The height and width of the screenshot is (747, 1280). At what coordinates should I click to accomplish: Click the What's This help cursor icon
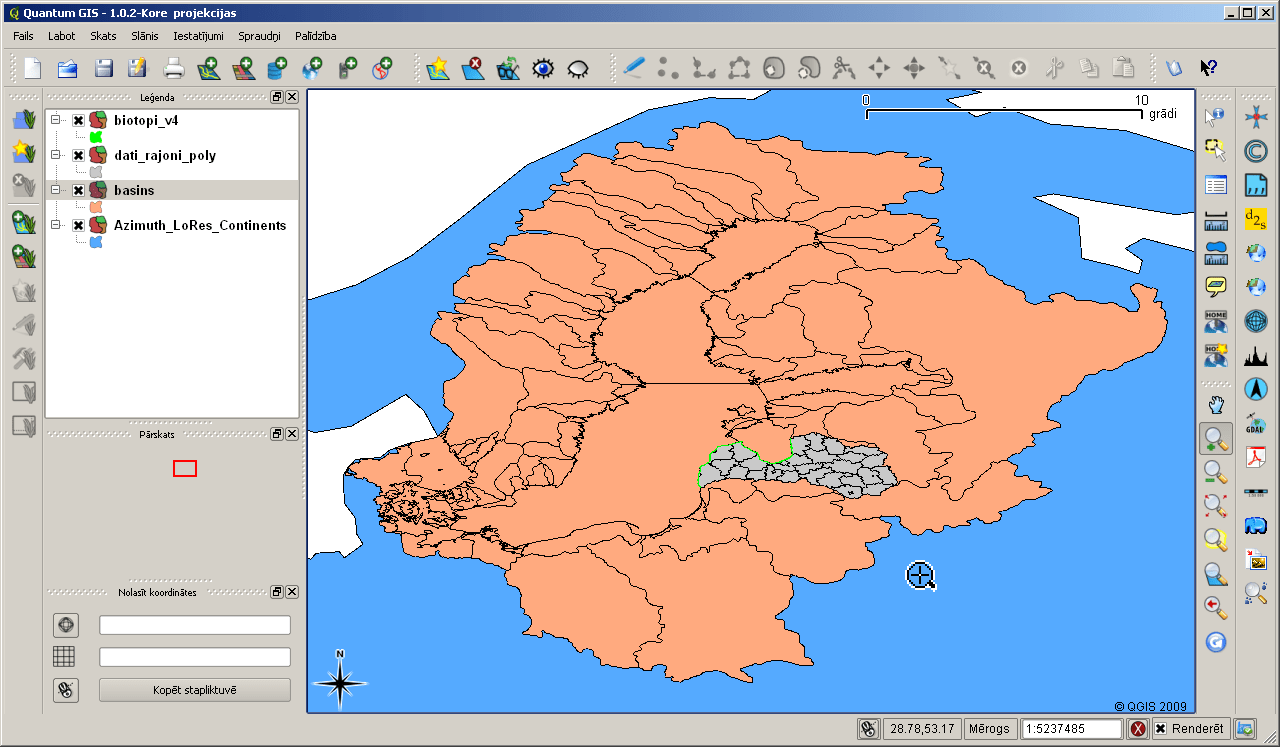pyautogui.click(x=1209, y=68)
